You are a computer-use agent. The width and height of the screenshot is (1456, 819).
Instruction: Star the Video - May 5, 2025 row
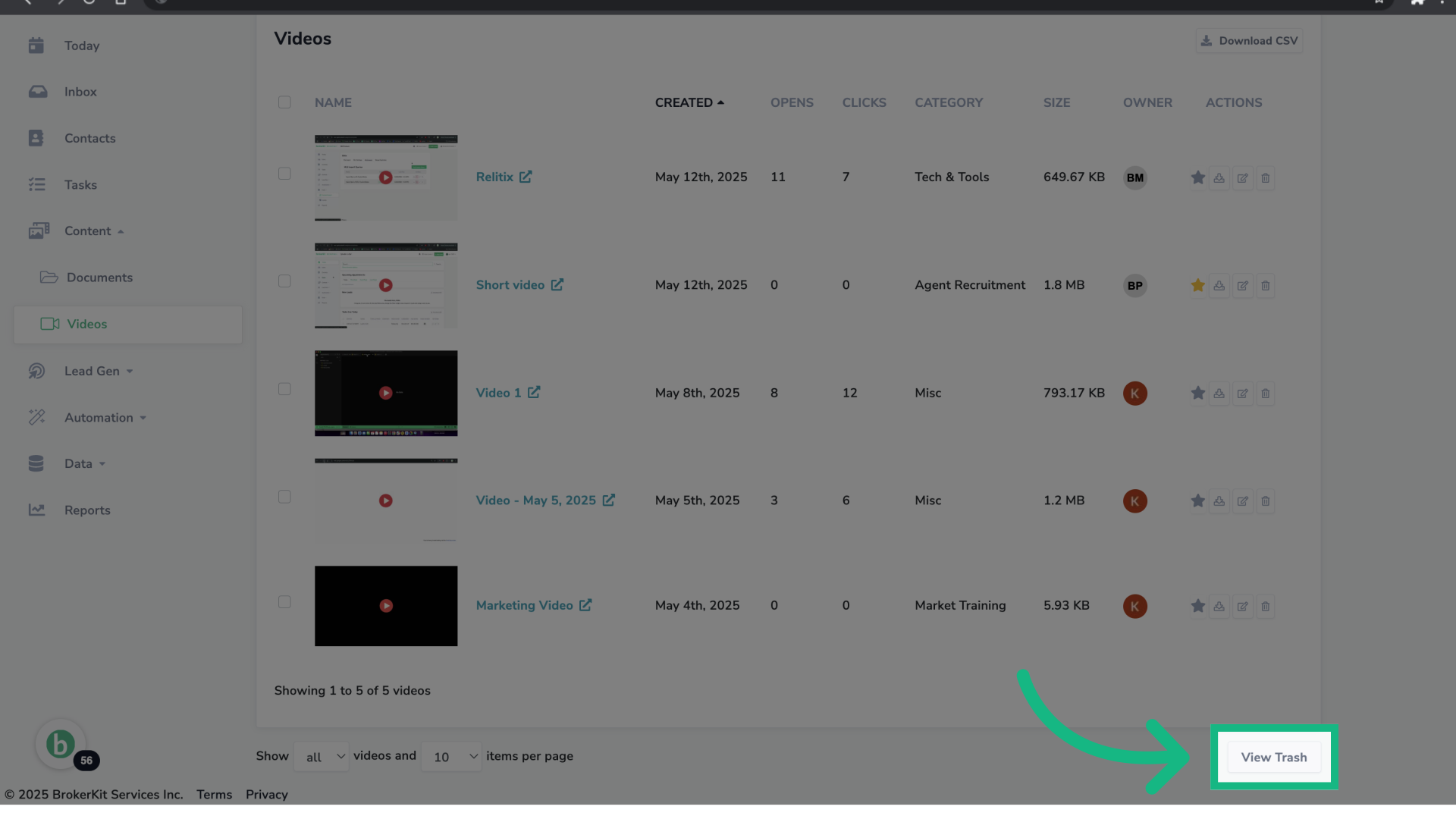(1197, 500)
